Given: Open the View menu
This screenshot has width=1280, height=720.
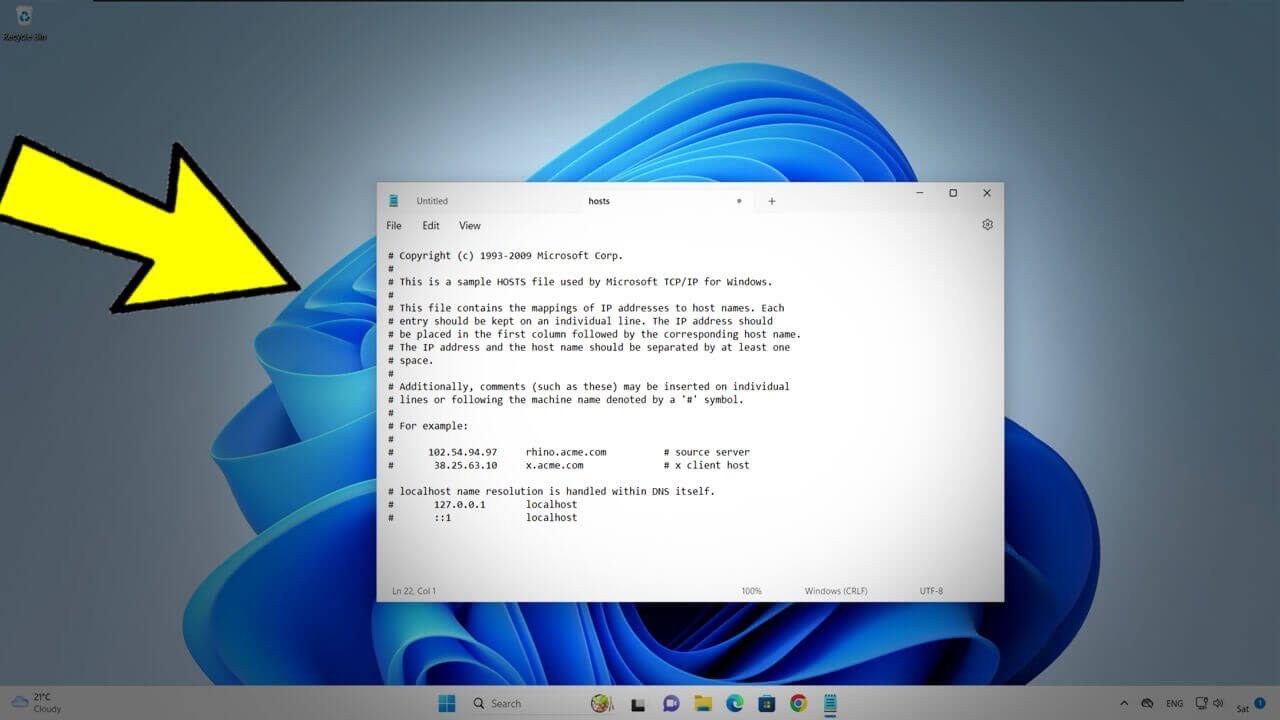Looking at the screenshot, I should pos(470,226).
